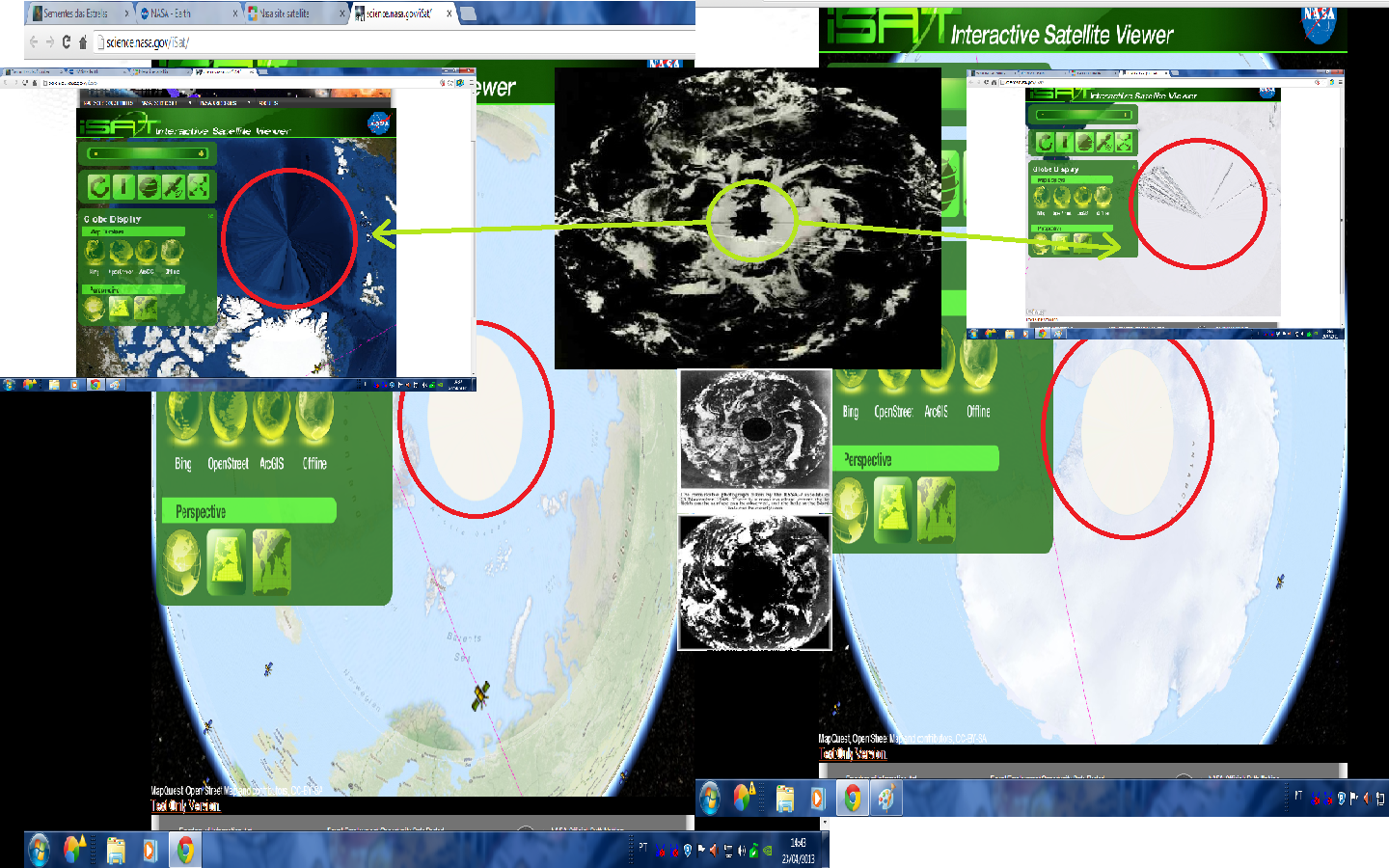Click the large yellow satellite over the Arctic map
The width and height of the screenshot is (1389, 868).
click(x=481, y=695)
